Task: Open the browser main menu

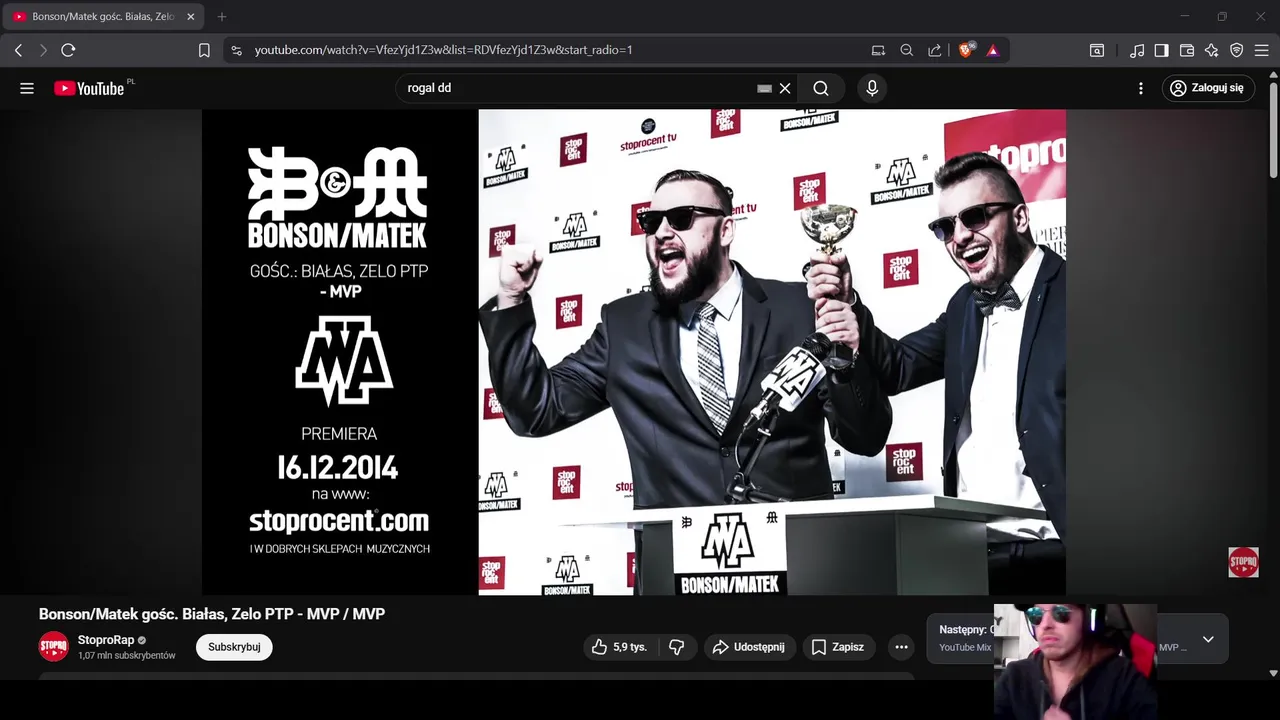Action: pyautogui.click(x=1262, y=50)
